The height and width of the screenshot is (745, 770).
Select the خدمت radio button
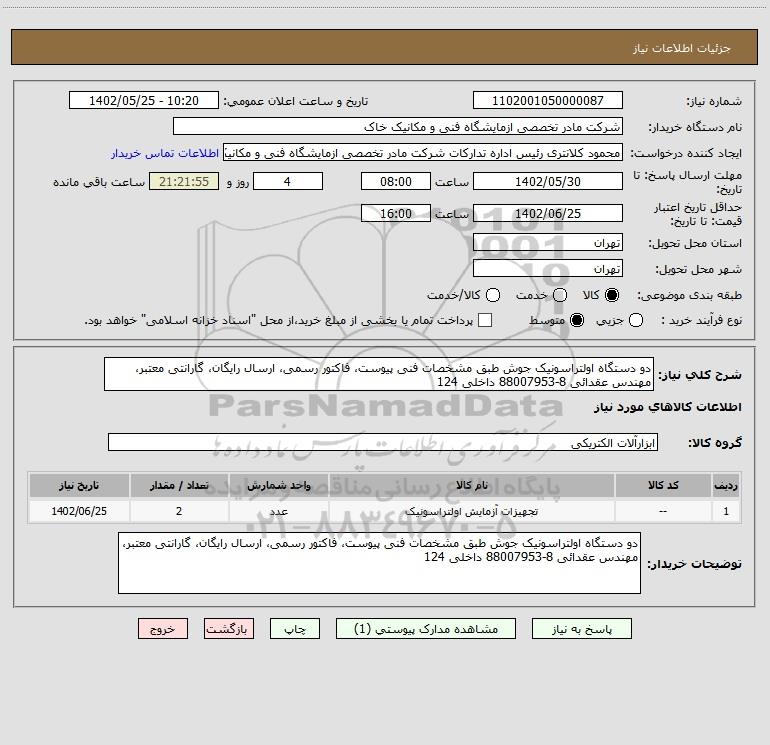pyautogui.click(x=560, y=295)
